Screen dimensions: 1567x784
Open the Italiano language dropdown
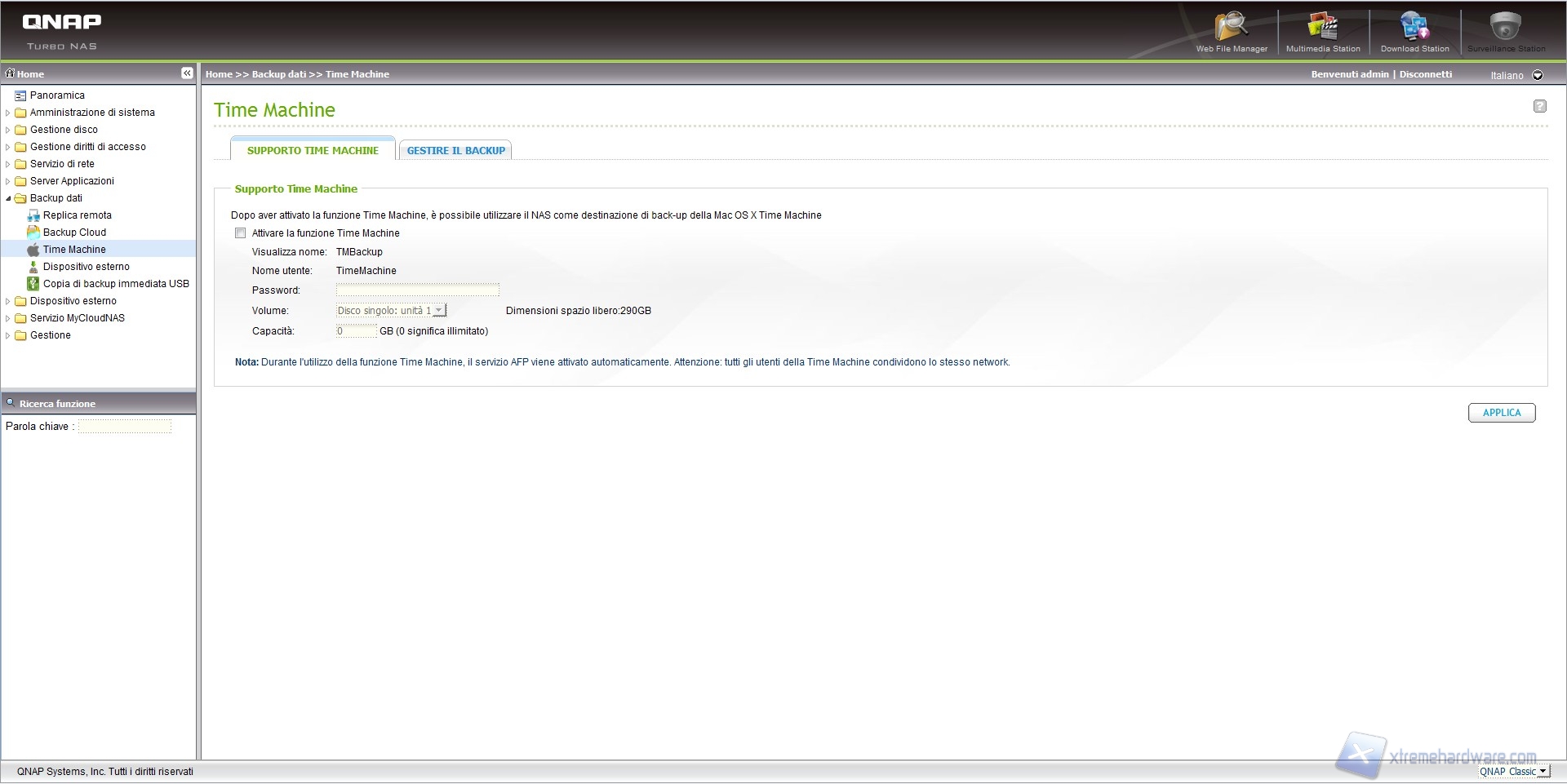click(1538, 75)
